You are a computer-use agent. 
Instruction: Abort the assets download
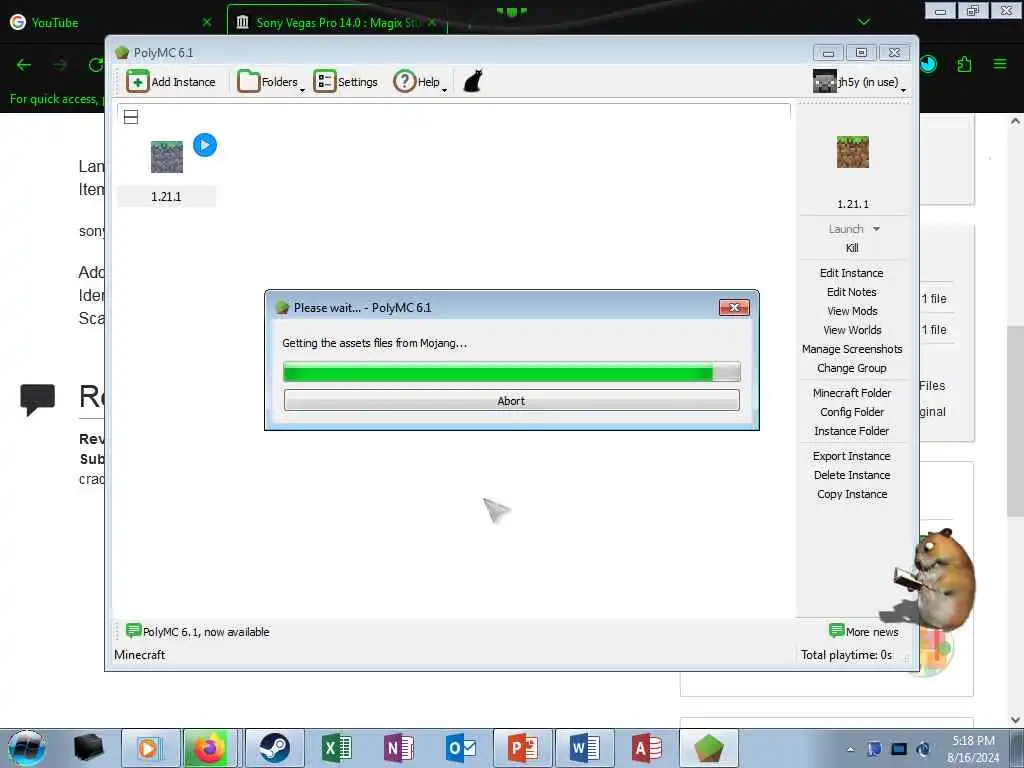[x=511, y=400]
